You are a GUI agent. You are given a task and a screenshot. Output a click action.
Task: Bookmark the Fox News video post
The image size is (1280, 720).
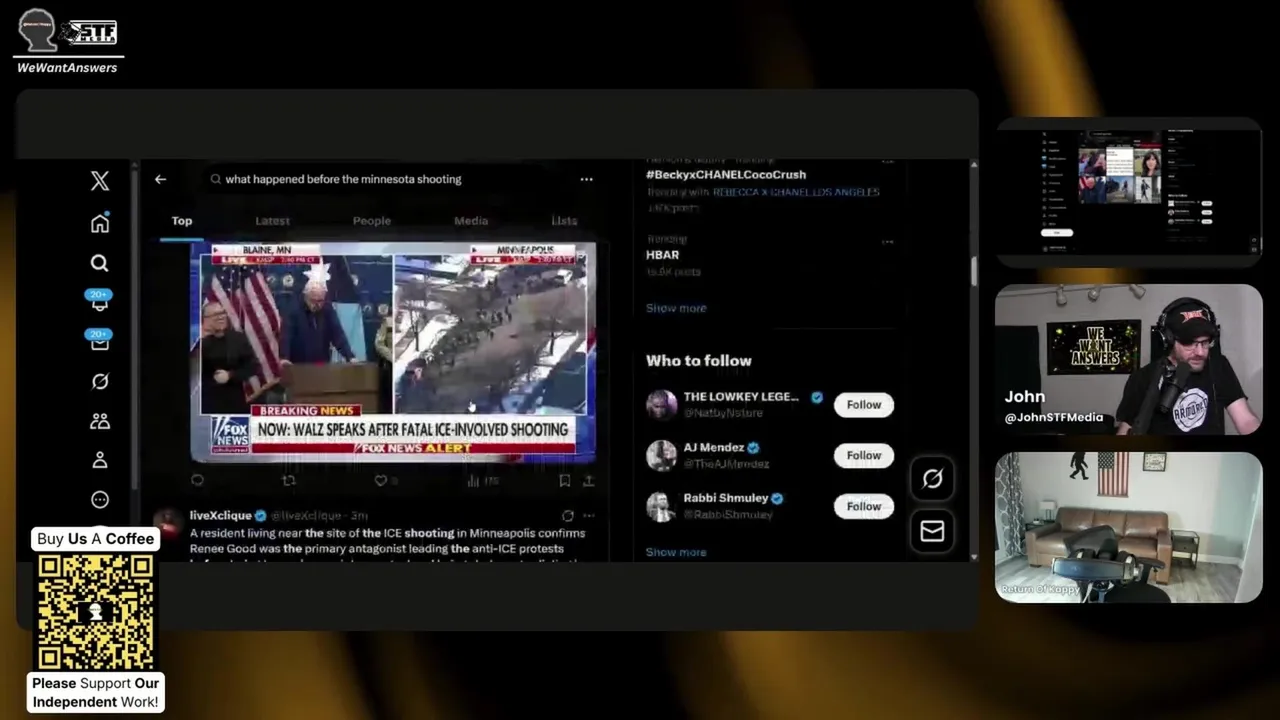[565, 481]
